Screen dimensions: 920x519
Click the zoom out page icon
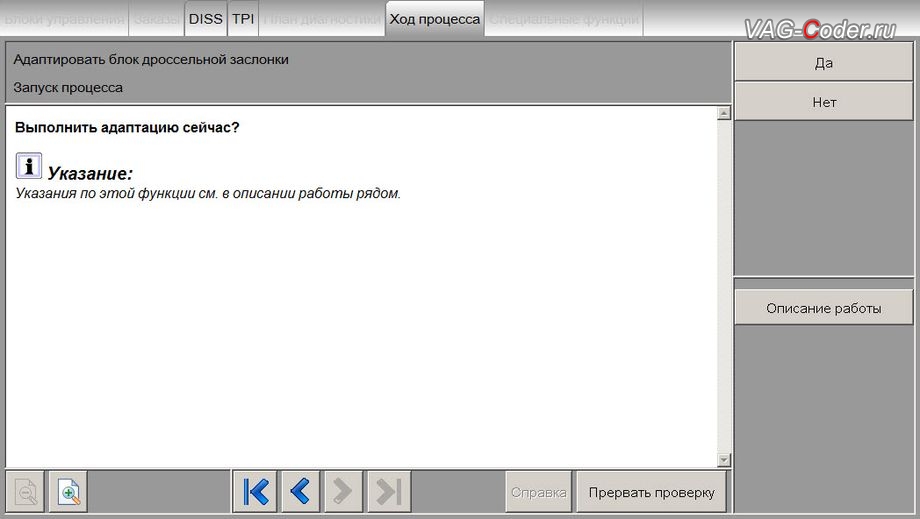coord(25,491)
